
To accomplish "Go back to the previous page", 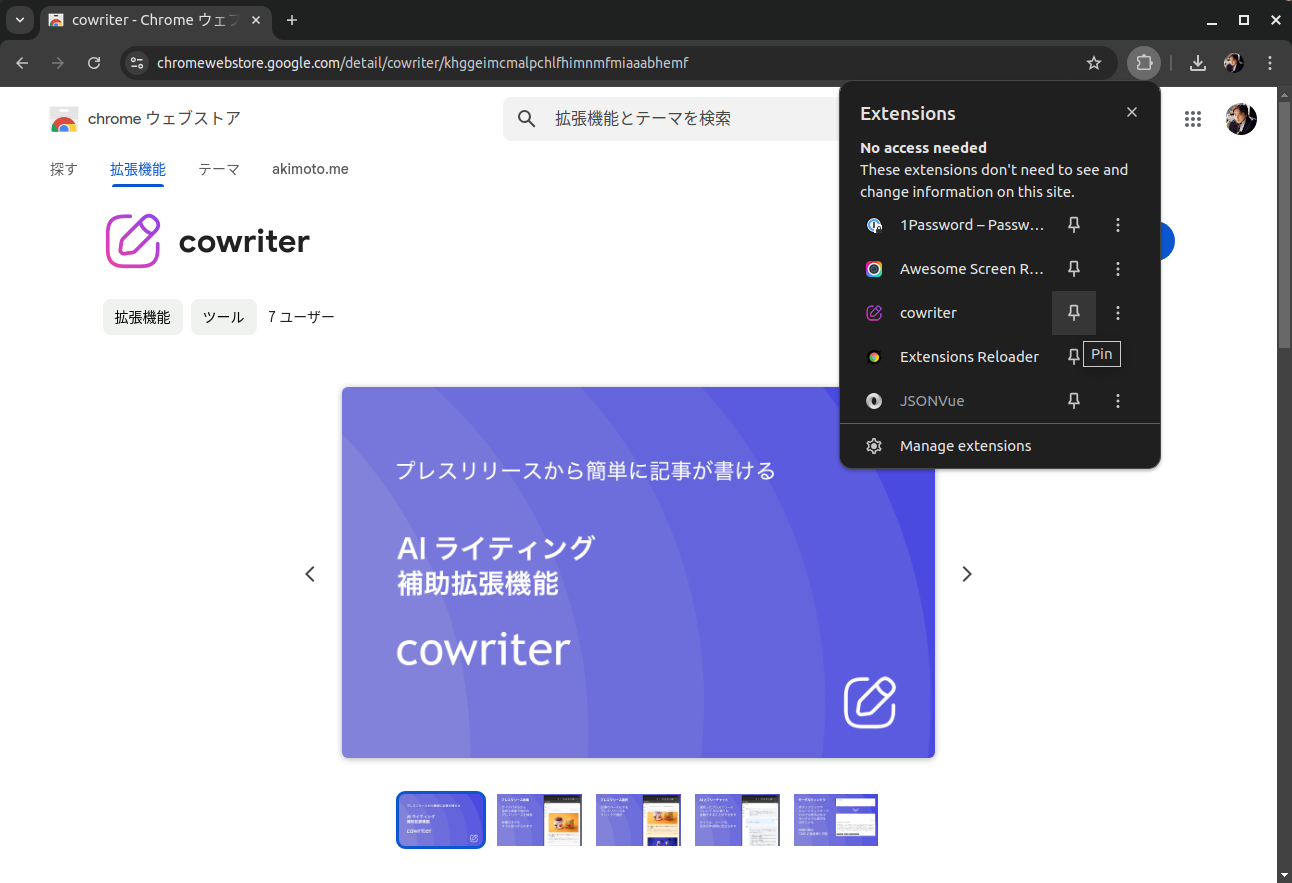I will [x=22, y=63].
